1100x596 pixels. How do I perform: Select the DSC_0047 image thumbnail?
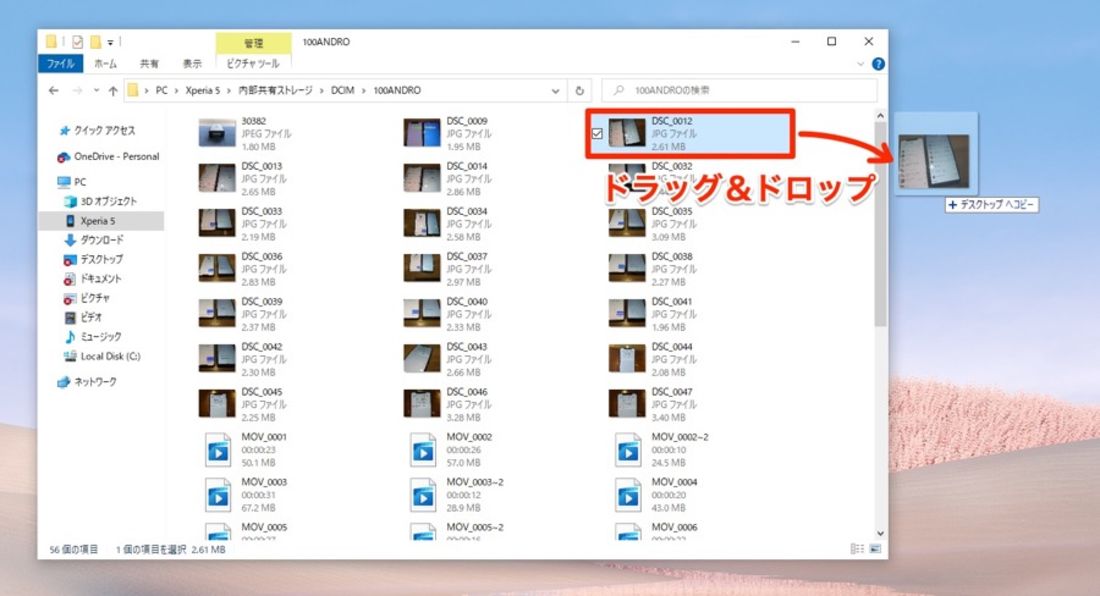pyautogui.click(x=626, y=403)
